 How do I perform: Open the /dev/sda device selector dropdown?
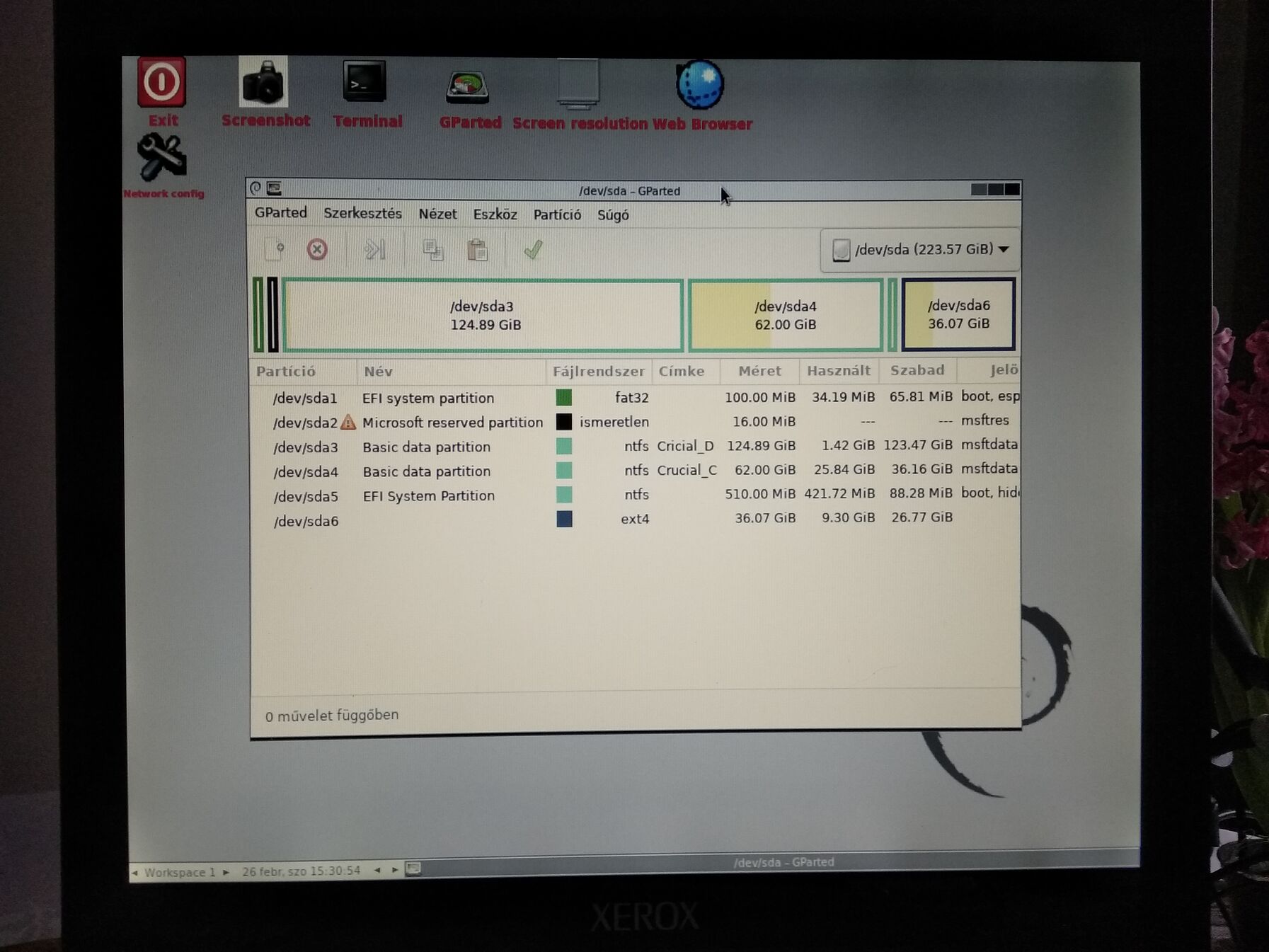920,250
